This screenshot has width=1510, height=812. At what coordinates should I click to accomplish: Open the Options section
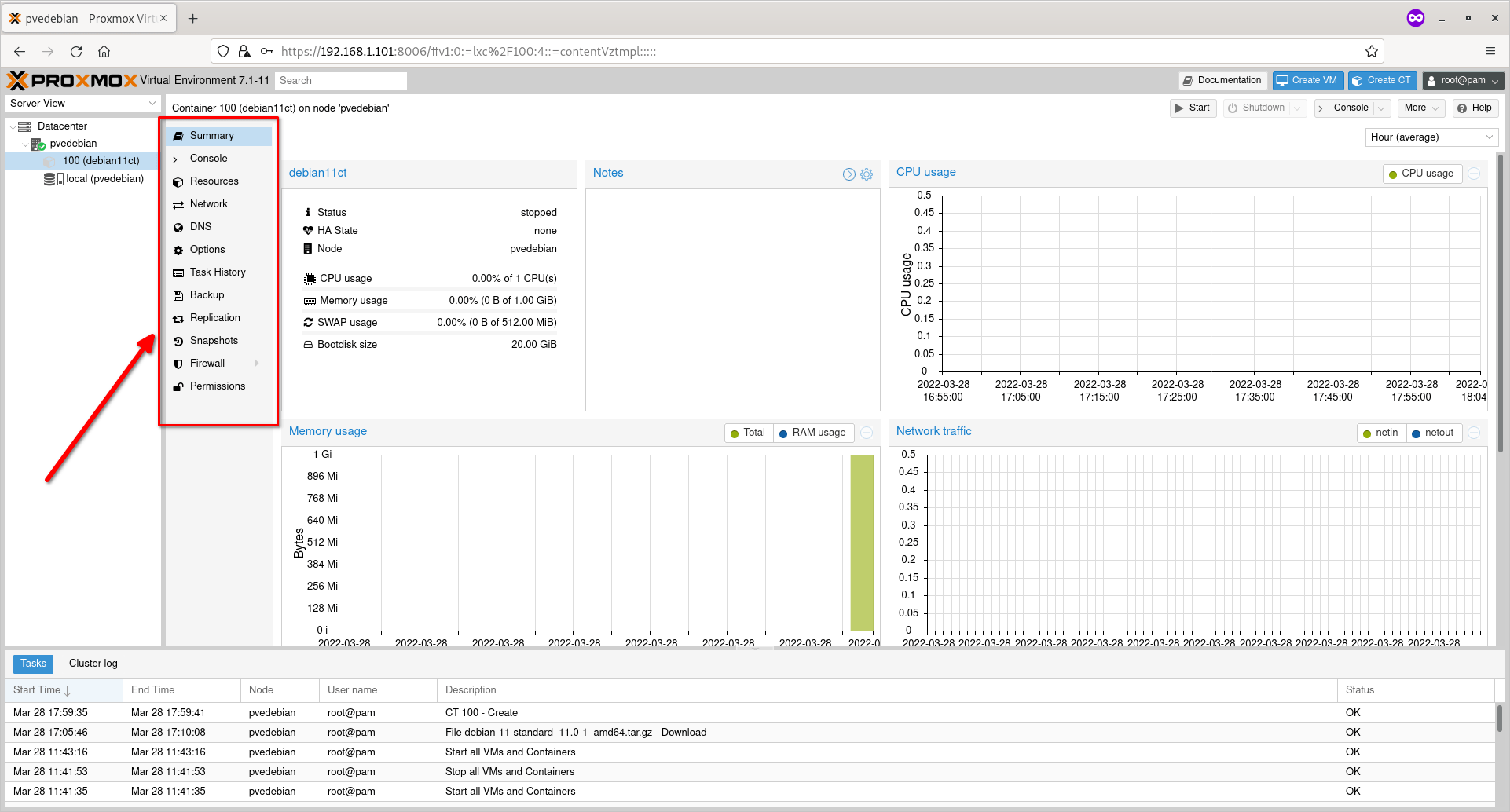point(218,250)
